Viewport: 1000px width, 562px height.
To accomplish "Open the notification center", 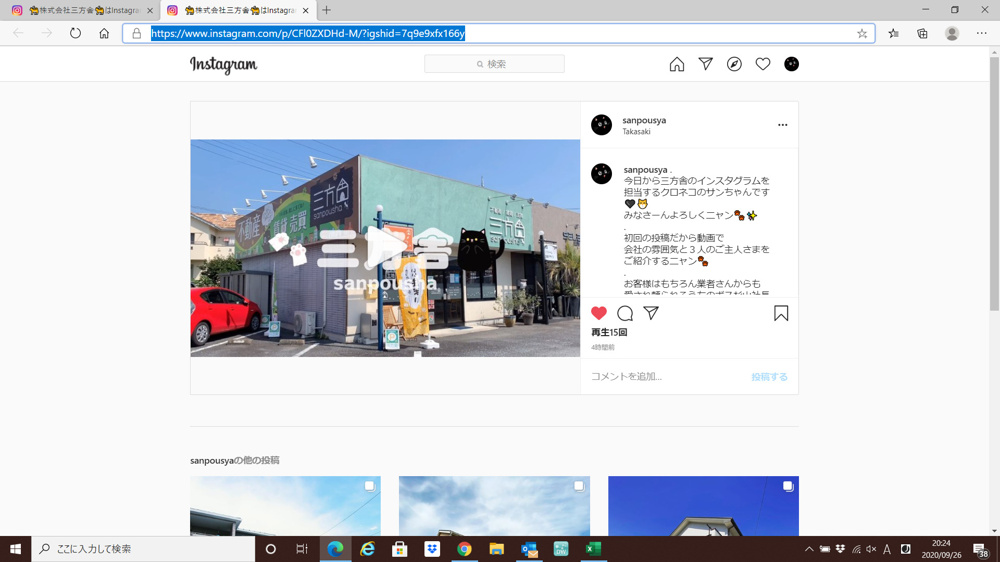I will click(982, 549).
